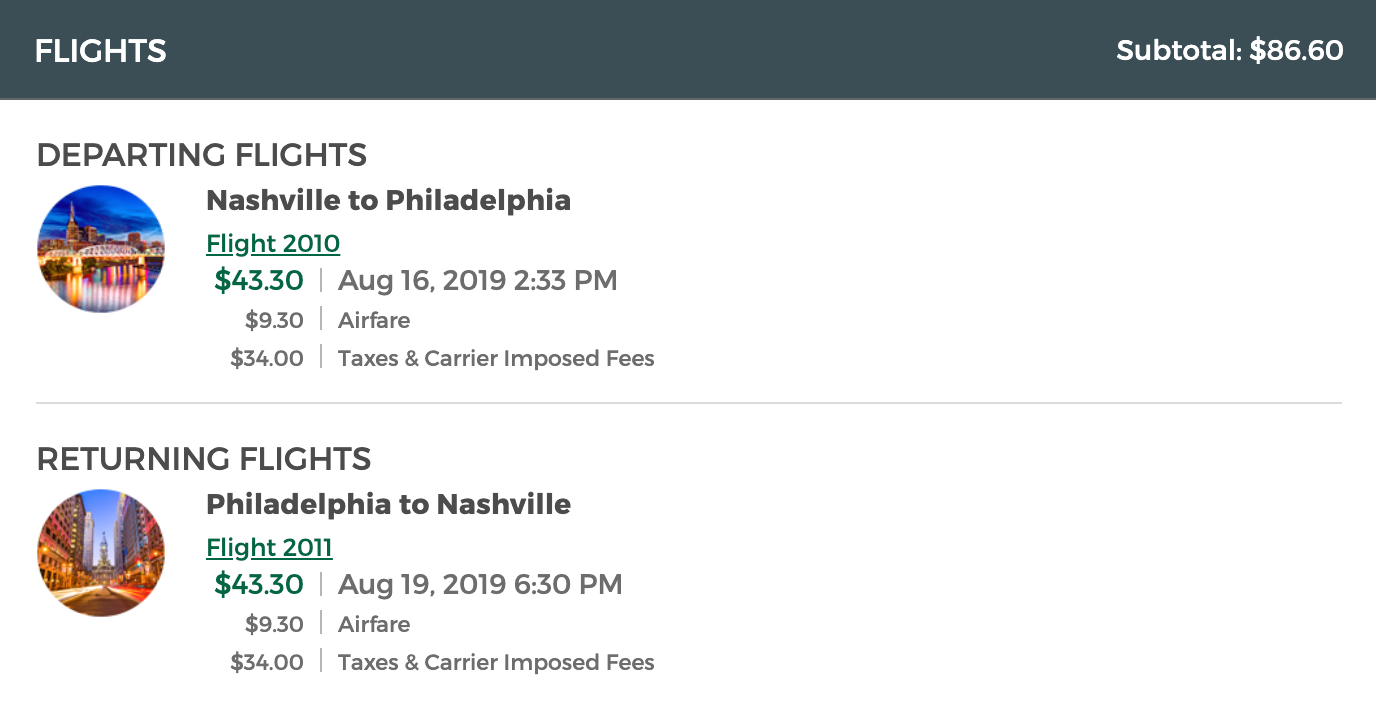Click the FLIGHTS header title

click(x=100, y=51)
